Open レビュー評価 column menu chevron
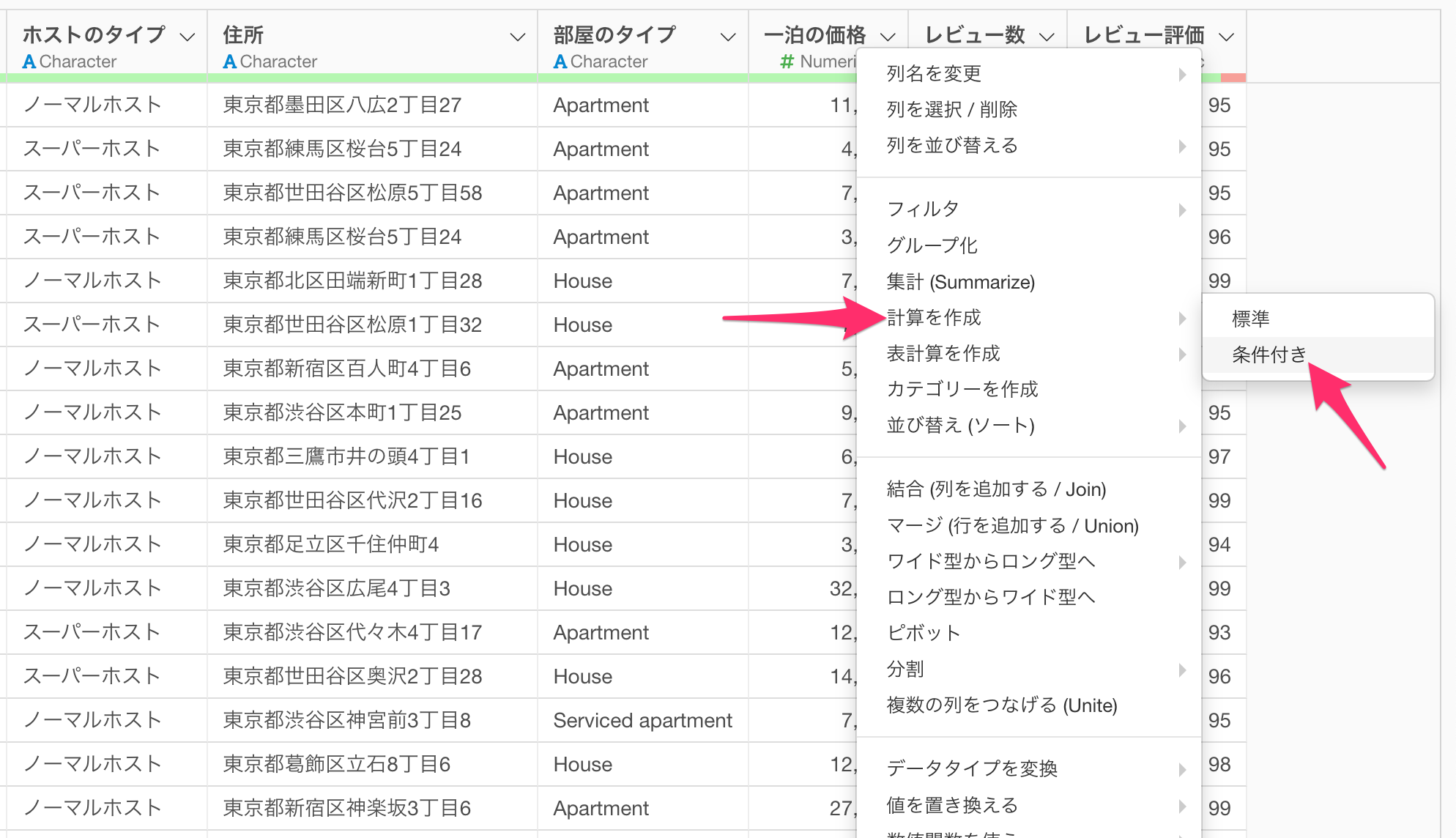This screenshot has width=1456, height=838. [1227, 37]
